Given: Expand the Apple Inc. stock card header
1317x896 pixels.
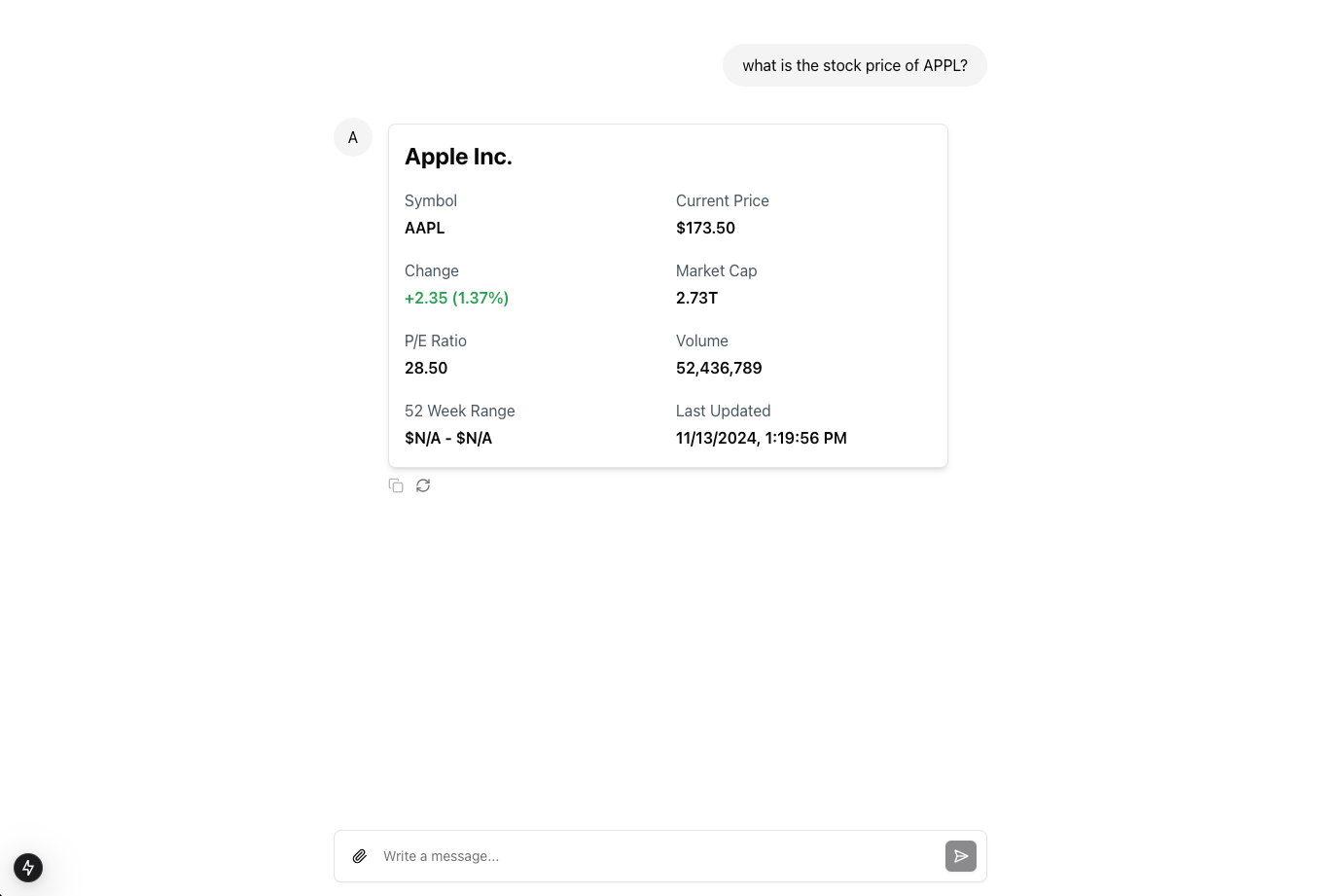Looking at the screenshot, I should click(x=458, y=156).
